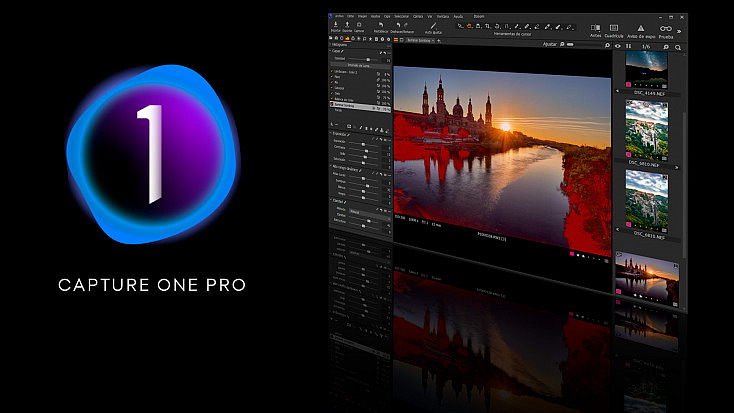Move the Contraste slider in Exposición

point(366,151)
